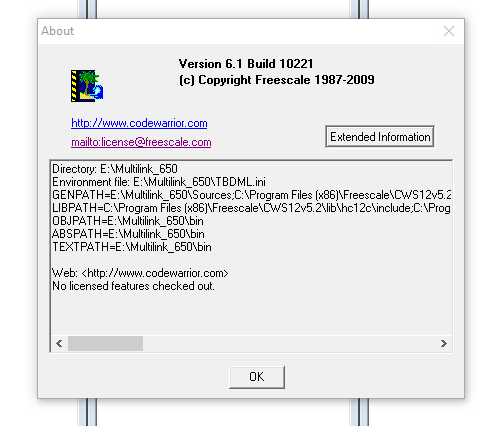Close the About dialog with X

(449, 31)
